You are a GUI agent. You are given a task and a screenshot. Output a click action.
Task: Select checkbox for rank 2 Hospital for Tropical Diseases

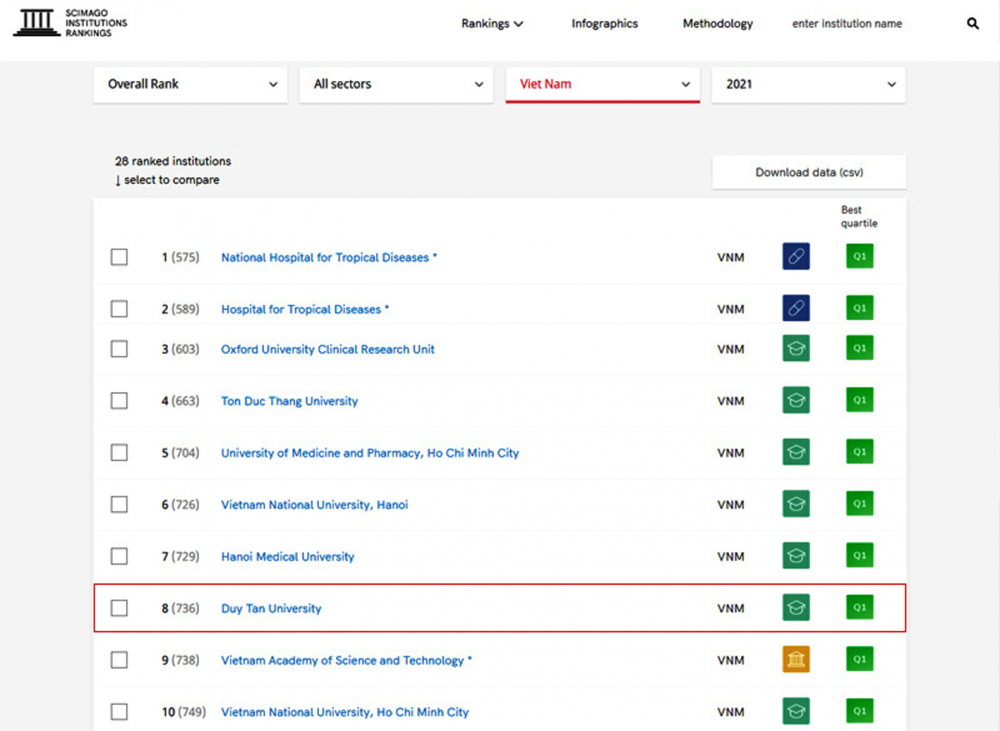(119, 309)
